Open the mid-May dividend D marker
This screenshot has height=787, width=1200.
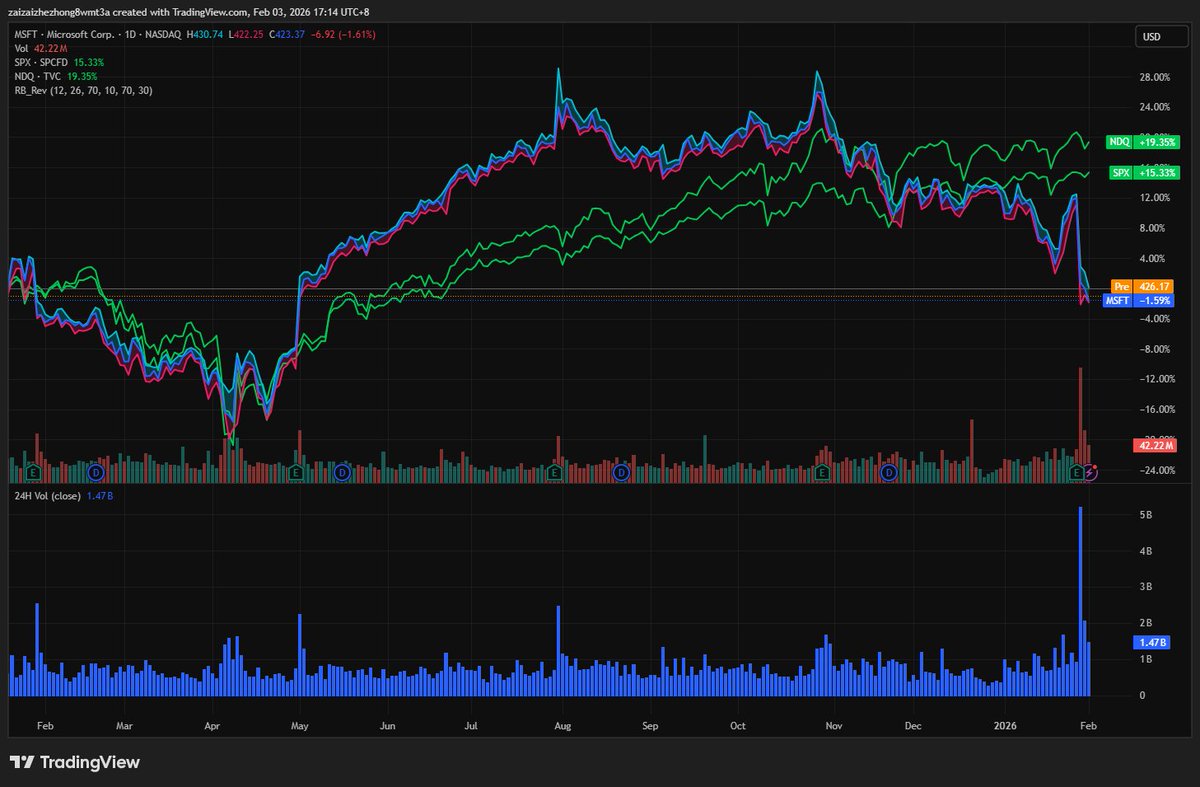[x=341, y=471]
